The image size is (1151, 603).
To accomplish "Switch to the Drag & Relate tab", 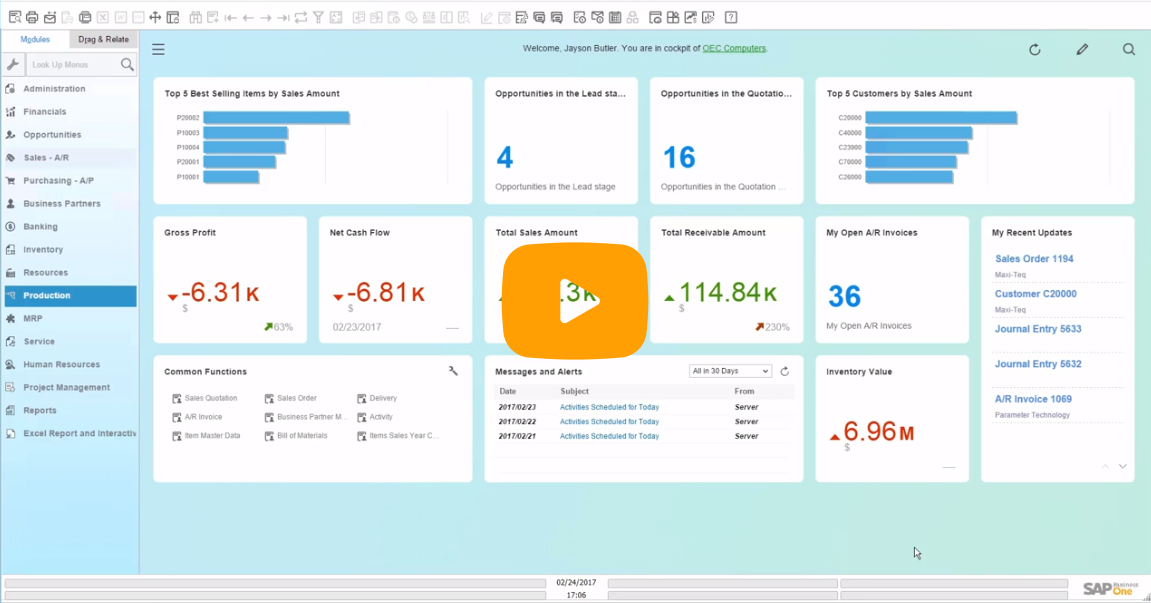I will coord(104,40).
